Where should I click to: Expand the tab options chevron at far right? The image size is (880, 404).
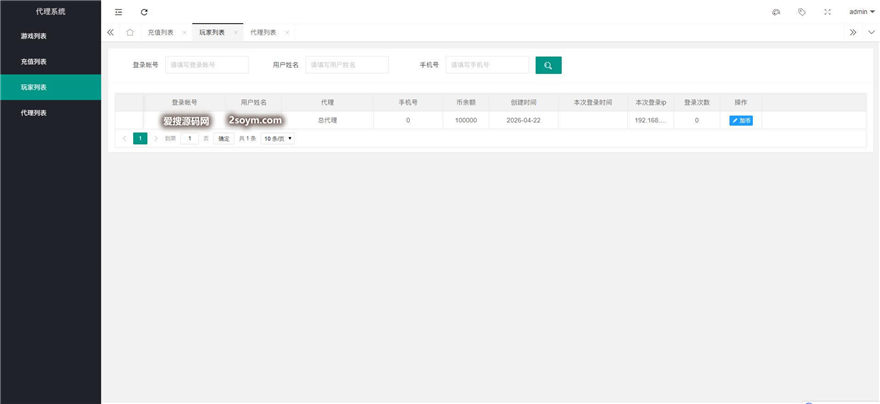pyautogui.click(x=870, y=32)
